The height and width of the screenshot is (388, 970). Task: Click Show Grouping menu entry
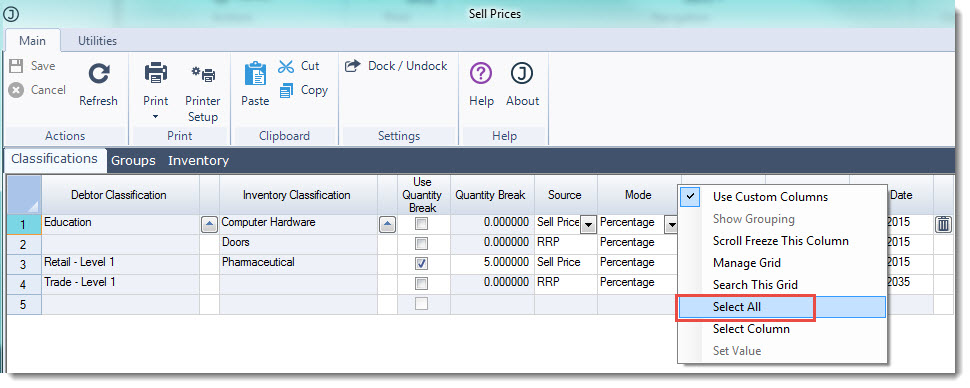(782, 219)
